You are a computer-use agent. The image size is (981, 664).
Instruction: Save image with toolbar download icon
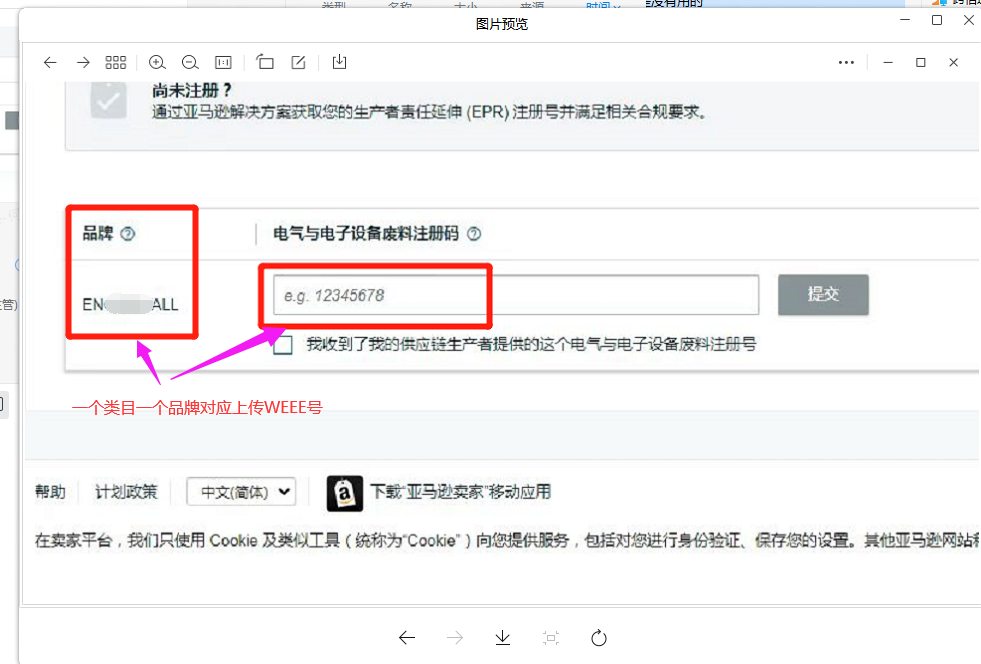[x=339, y=61]
